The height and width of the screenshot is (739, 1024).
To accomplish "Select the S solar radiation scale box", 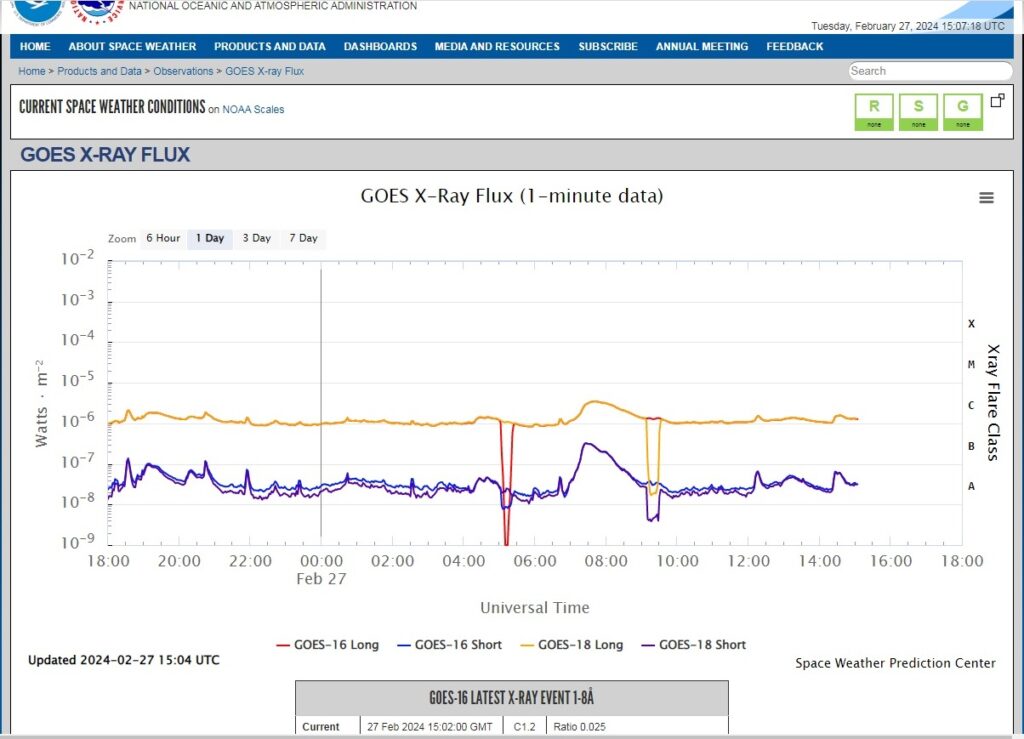I will click(x=918, y=112).
